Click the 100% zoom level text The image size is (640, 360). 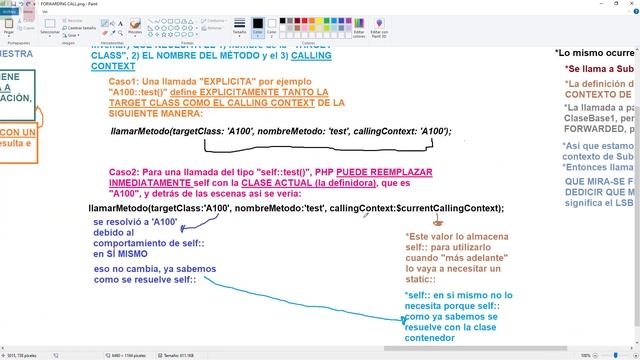(585, 356)
